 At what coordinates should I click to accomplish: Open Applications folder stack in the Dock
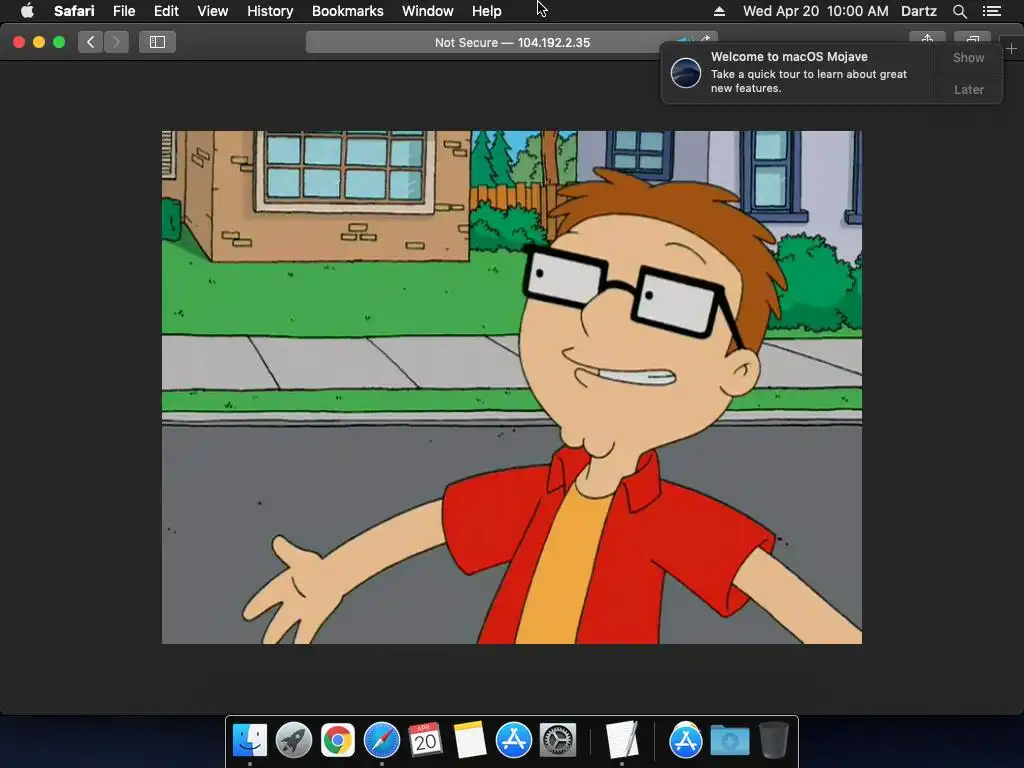[x=685, y=741]
